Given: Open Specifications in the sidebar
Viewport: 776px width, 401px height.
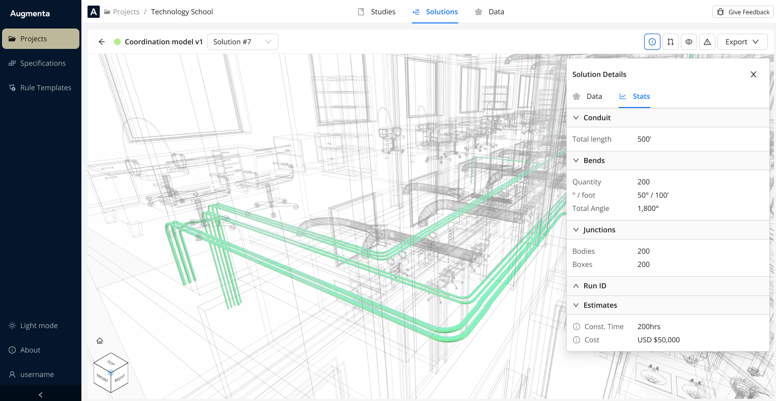Looking at the screenshot, I should coord(41,63).
